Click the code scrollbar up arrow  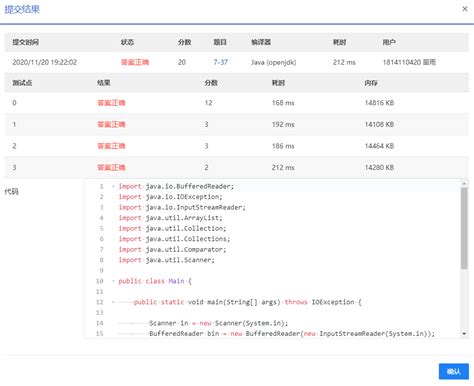(464, 183)
